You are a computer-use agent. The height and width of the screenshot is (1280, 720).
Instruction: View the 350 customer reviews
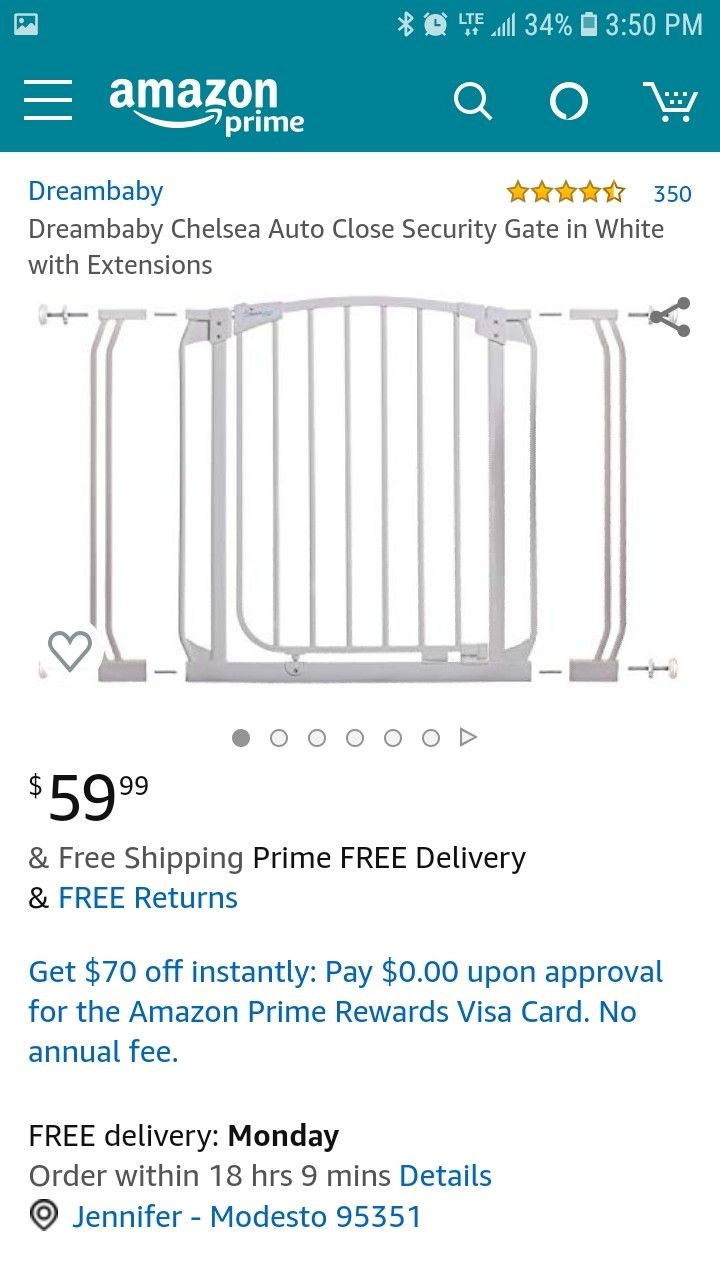tap(672, 193)
